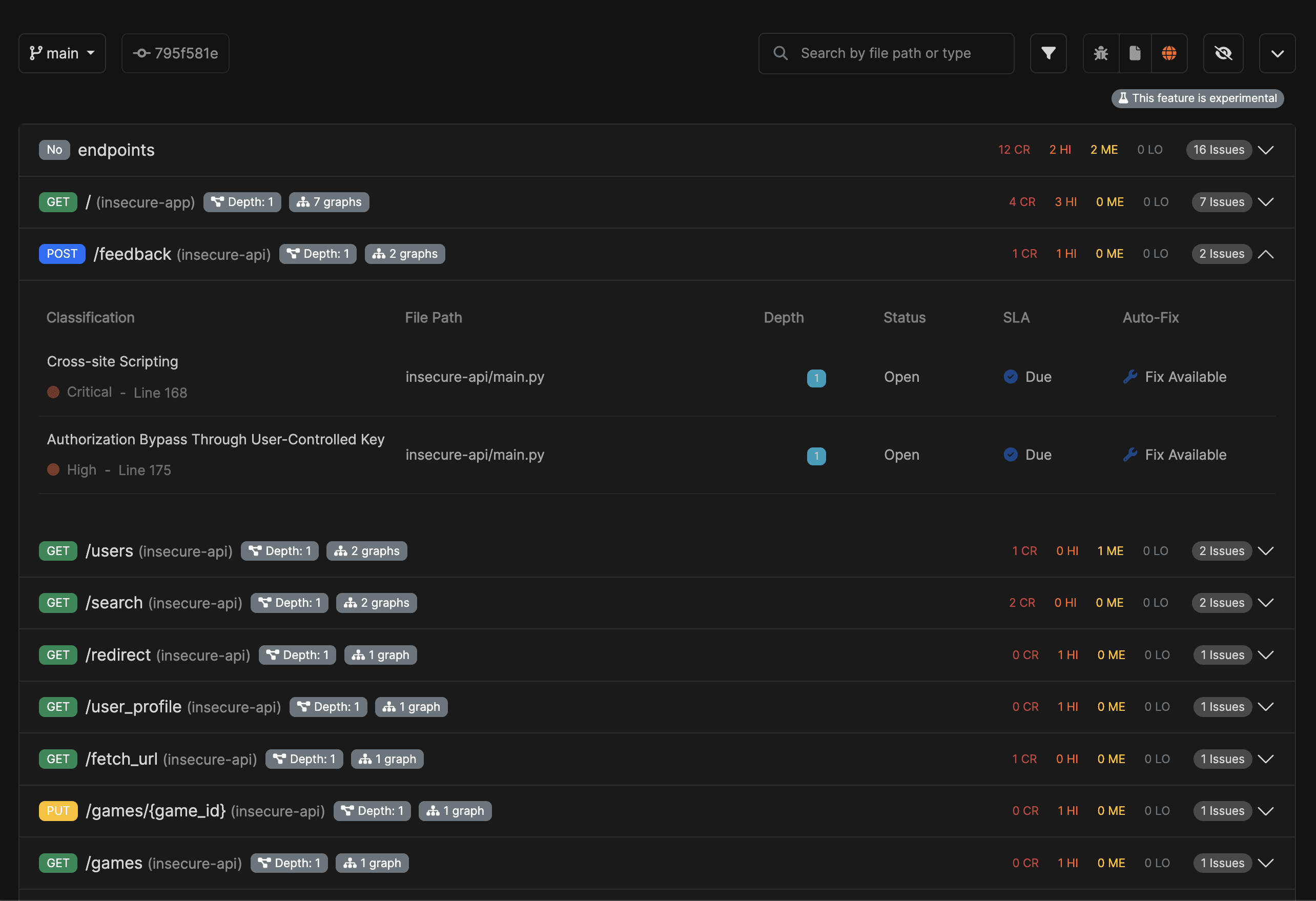Open the Cross-site Scripting issue
The width and height of the screenshot is (1316, 901).
click(x=112, y=361)
